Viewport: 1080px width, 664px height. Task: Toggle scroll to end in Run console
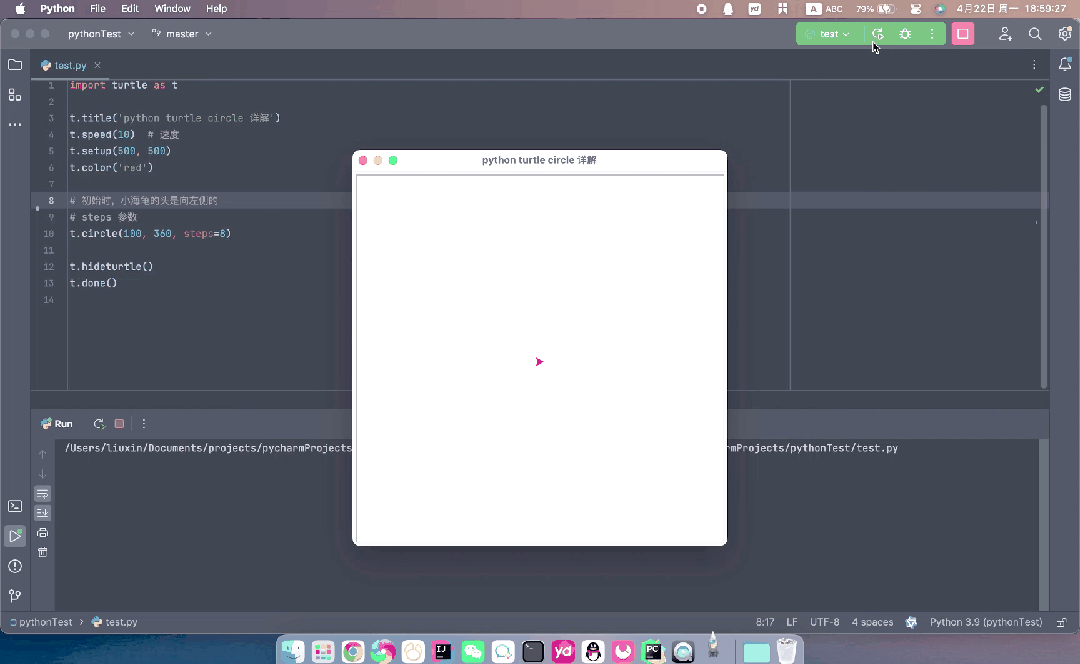tap(43, 513)
